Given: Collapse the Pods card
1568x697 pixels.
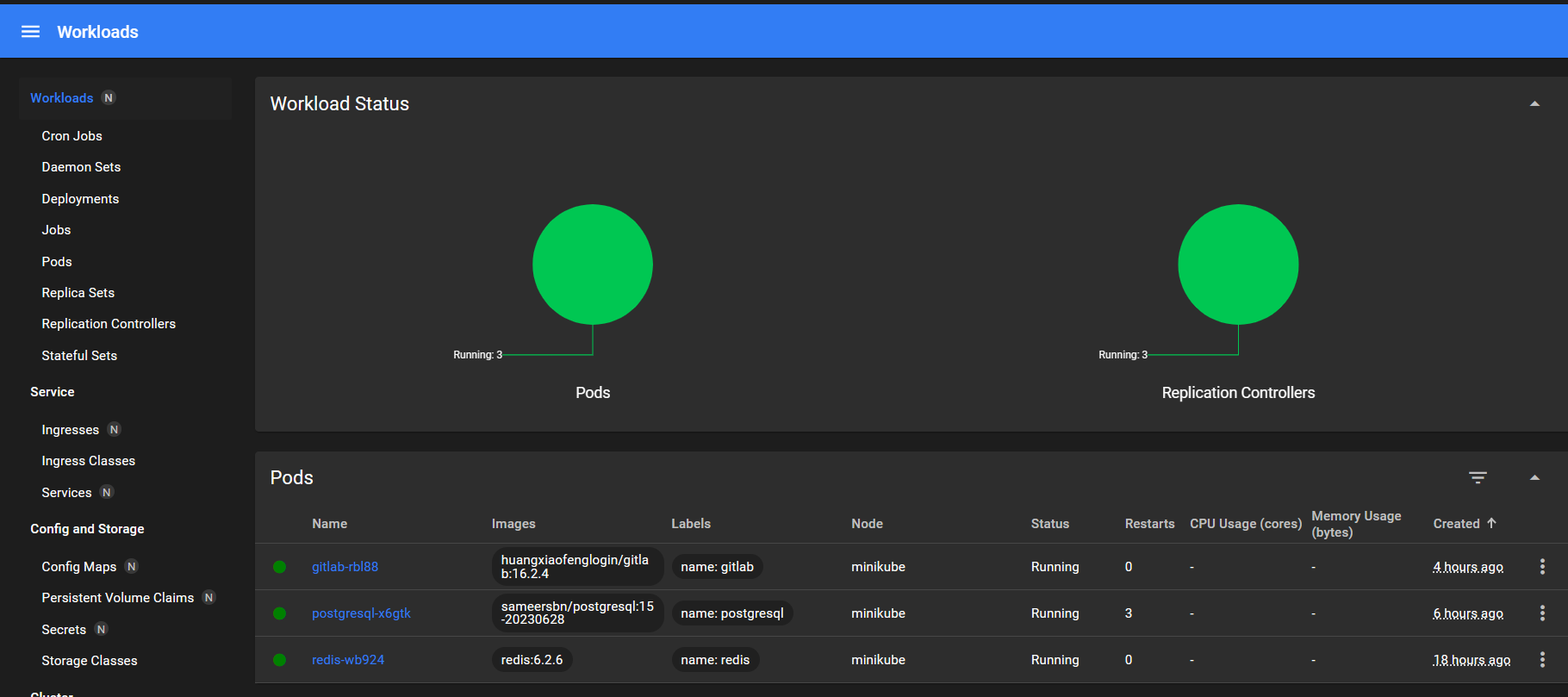Looking at the screenshot, I should [x=1534, y=477].
